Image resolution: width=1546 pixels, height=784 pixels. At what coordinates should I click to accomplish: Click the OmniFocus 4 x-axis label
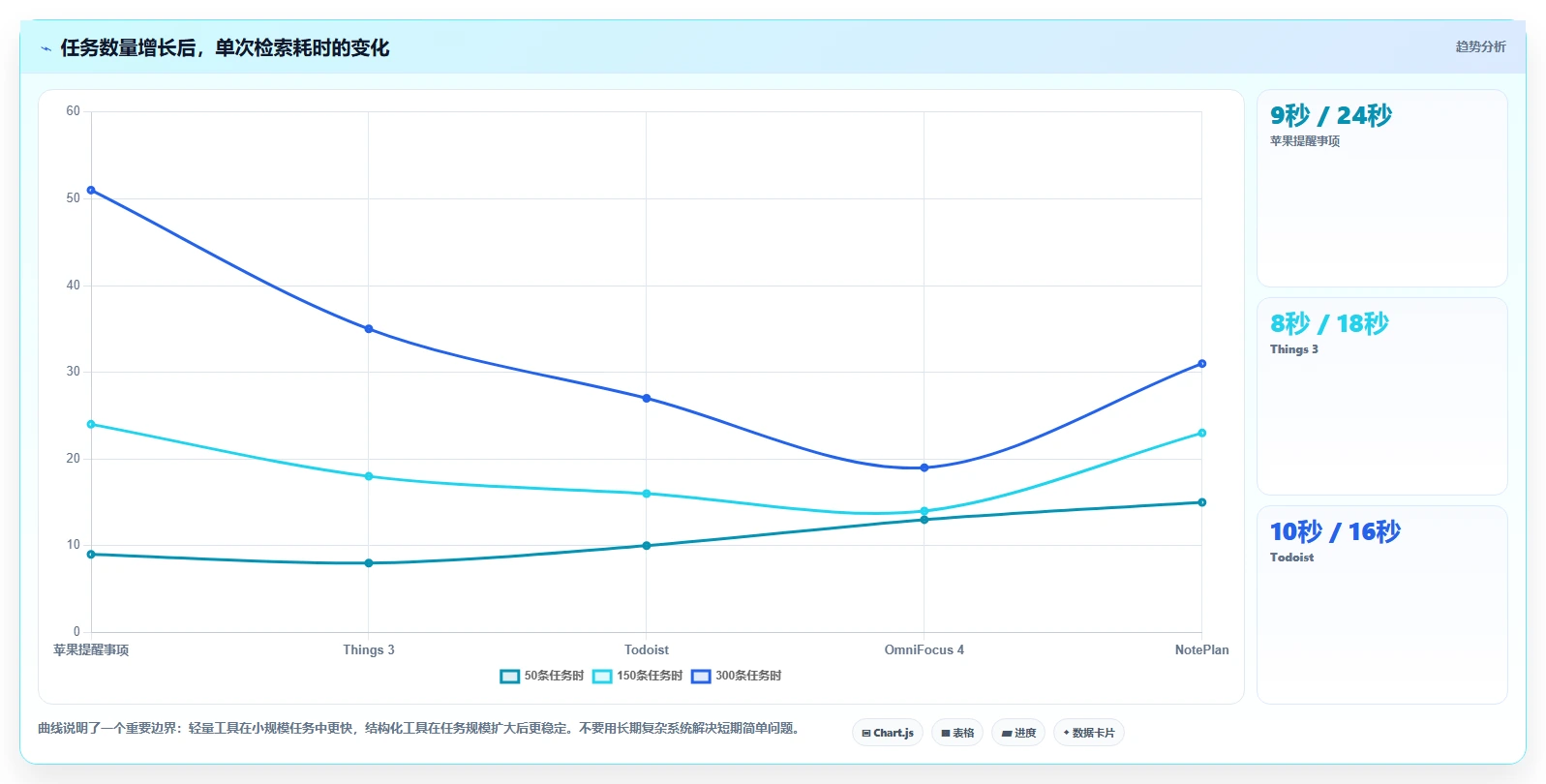(x=925, y=649)
